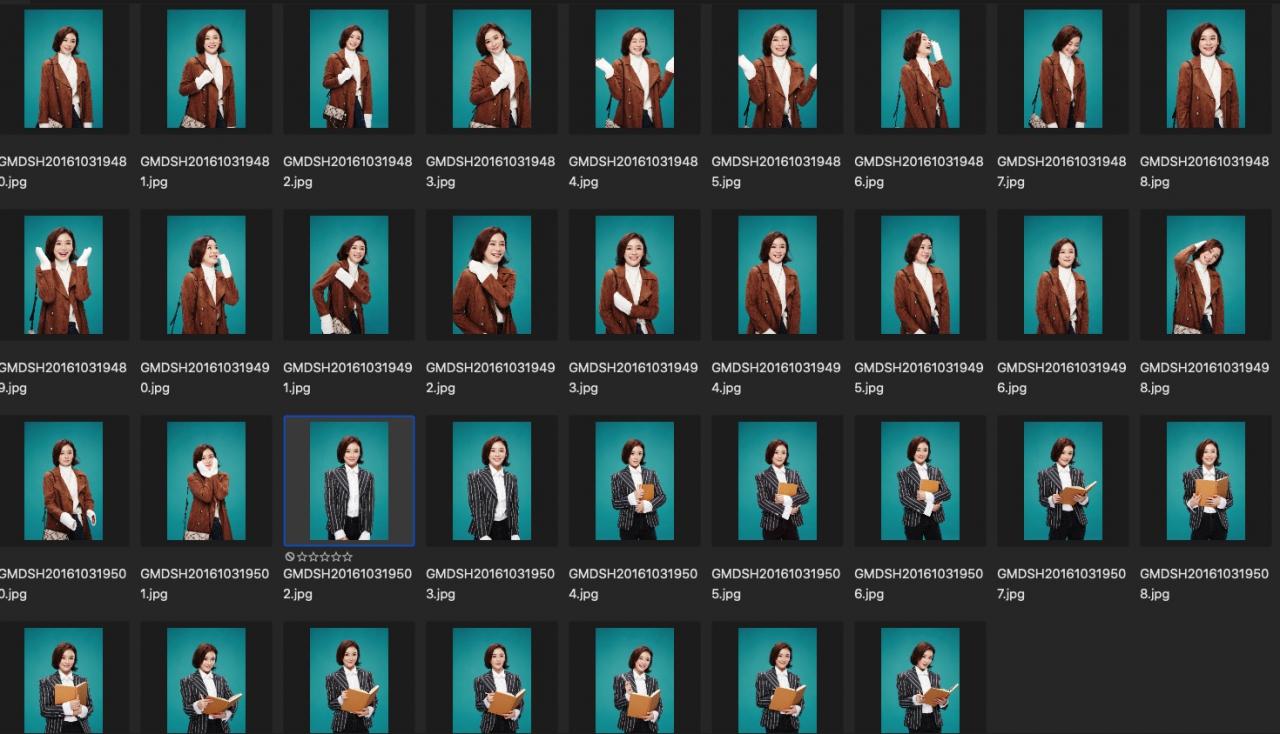
Task: Click the thumbnail of GMDSH201610319486.jpg
Action: pyautogui.click(x=920, y=69)
